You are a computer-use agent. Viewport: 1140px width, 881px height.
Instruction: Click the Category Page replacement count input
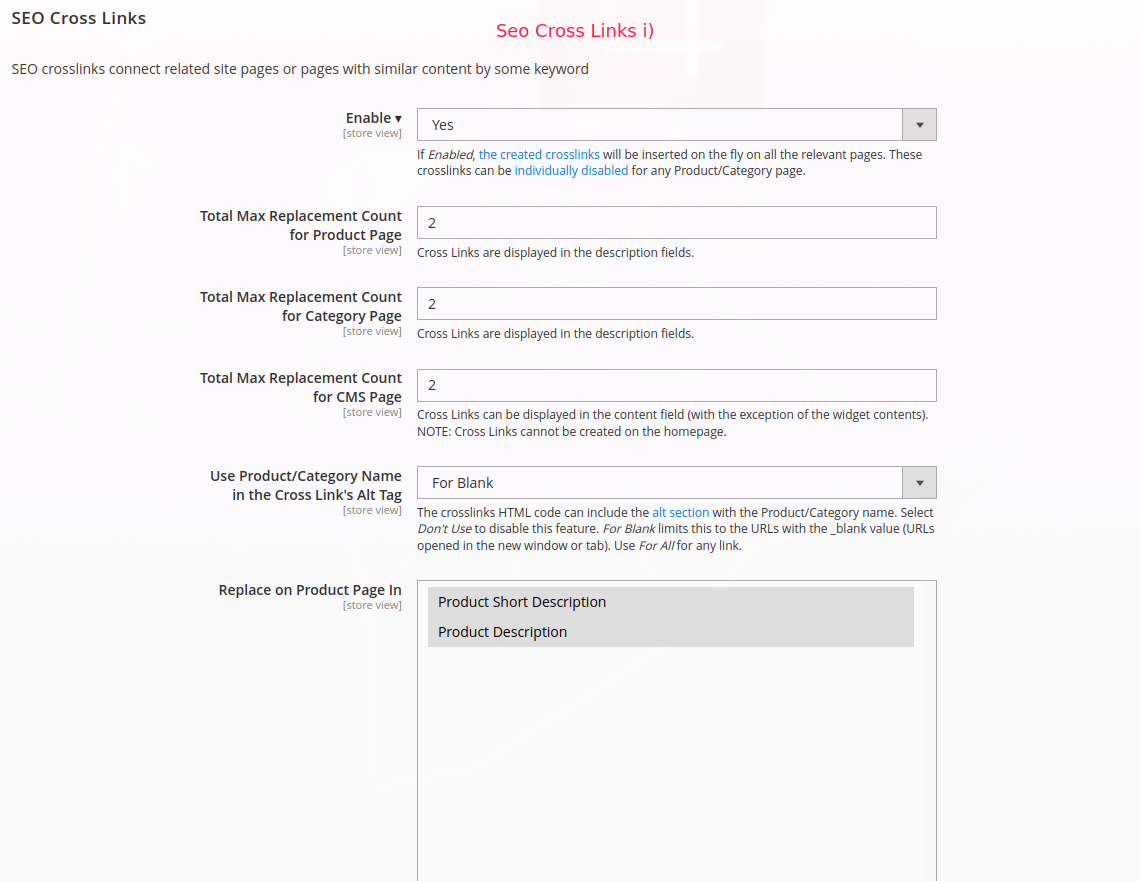click(676, 304)
